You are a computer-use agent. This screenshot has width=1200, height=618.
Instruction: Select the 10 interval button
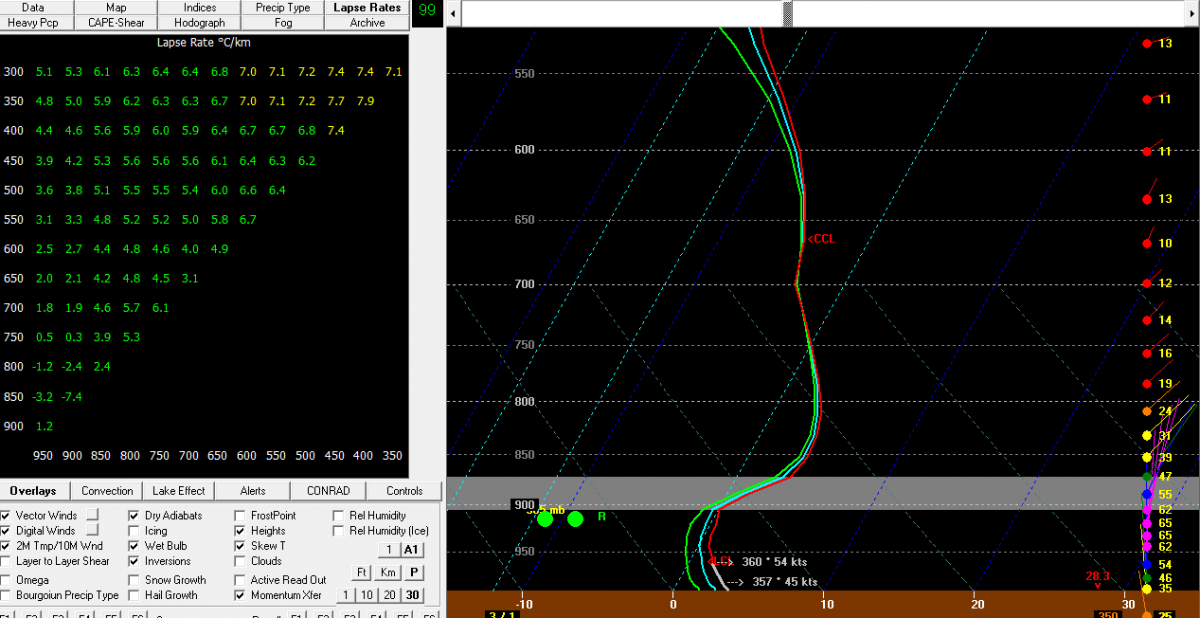coord(367,595)
